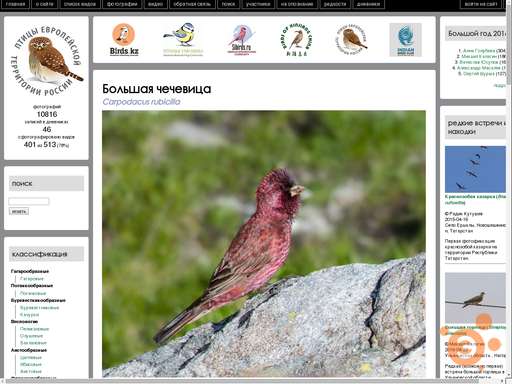Click the order name above 'Гагаровые'
This screenshot has width=512, height=384.
coord(30,271)
